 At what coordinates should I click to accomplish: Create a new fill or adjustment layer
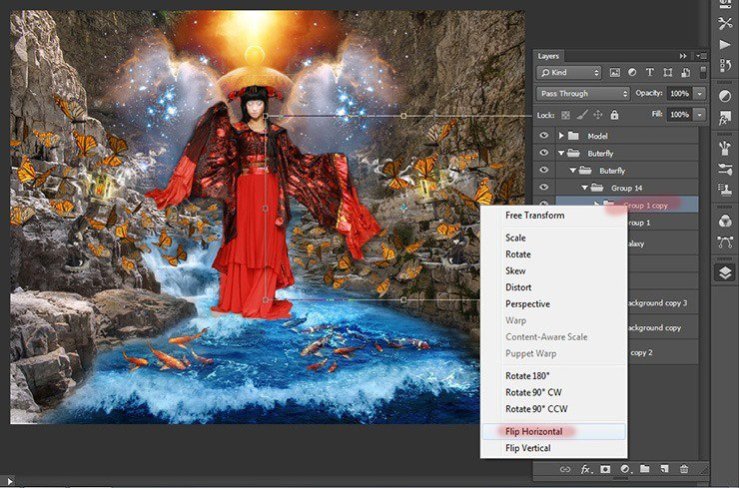pos(625,469)
